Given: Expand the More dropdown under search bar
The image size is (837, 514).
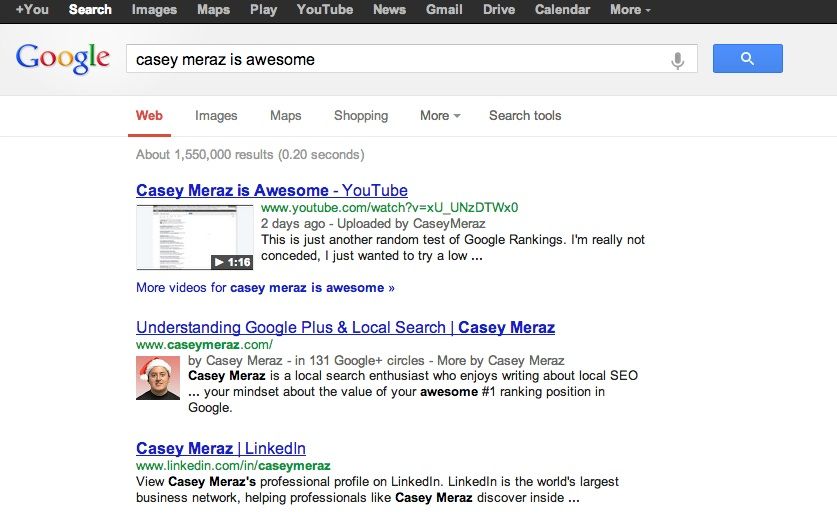Looking at the screenshot, I should point(440,116).
